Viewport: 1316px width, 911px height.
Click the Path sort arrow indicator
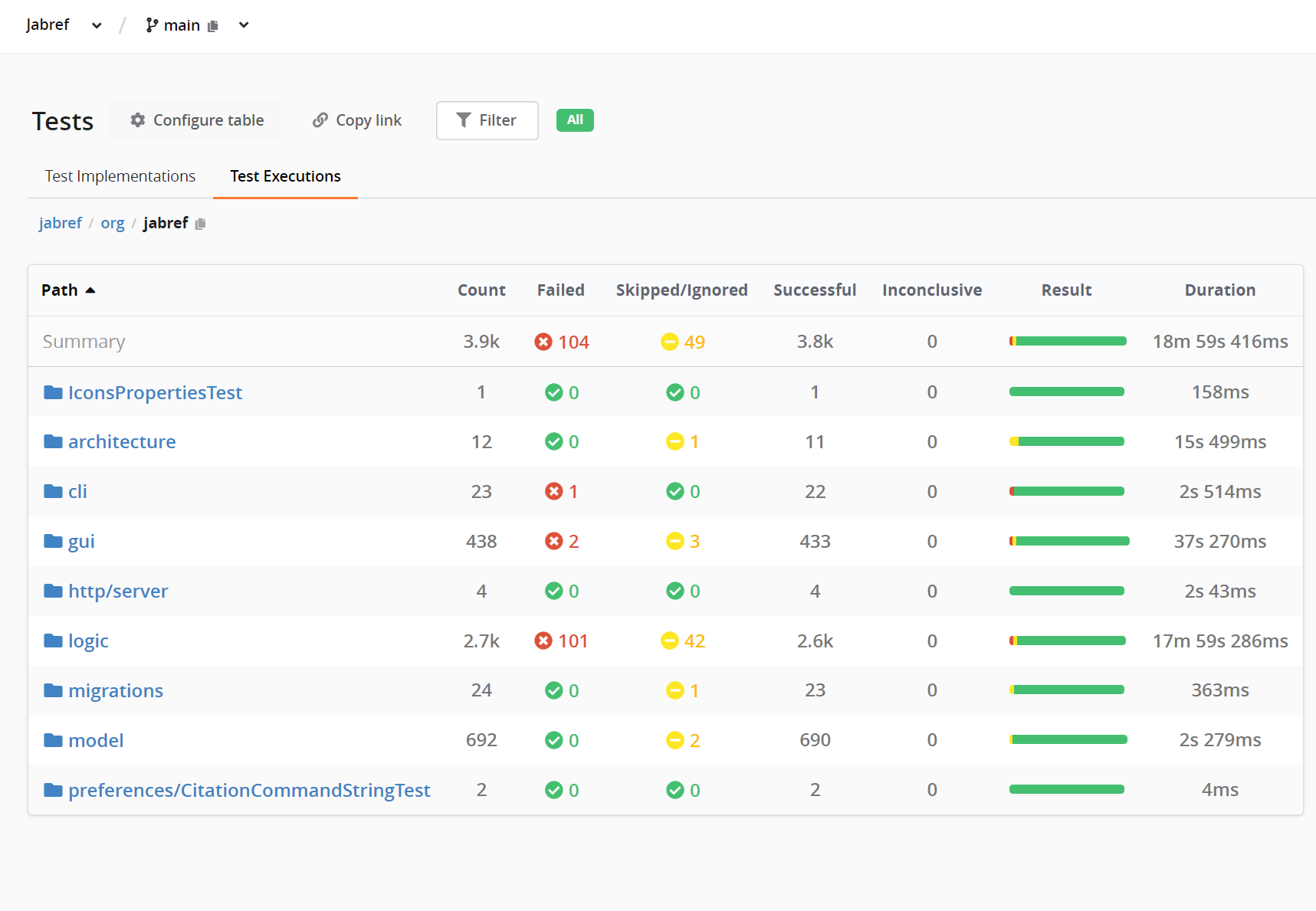pos(90,290)
